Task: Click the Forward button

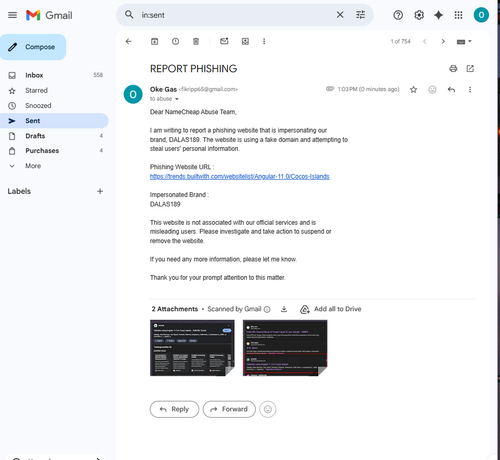Action: point(229,409)
